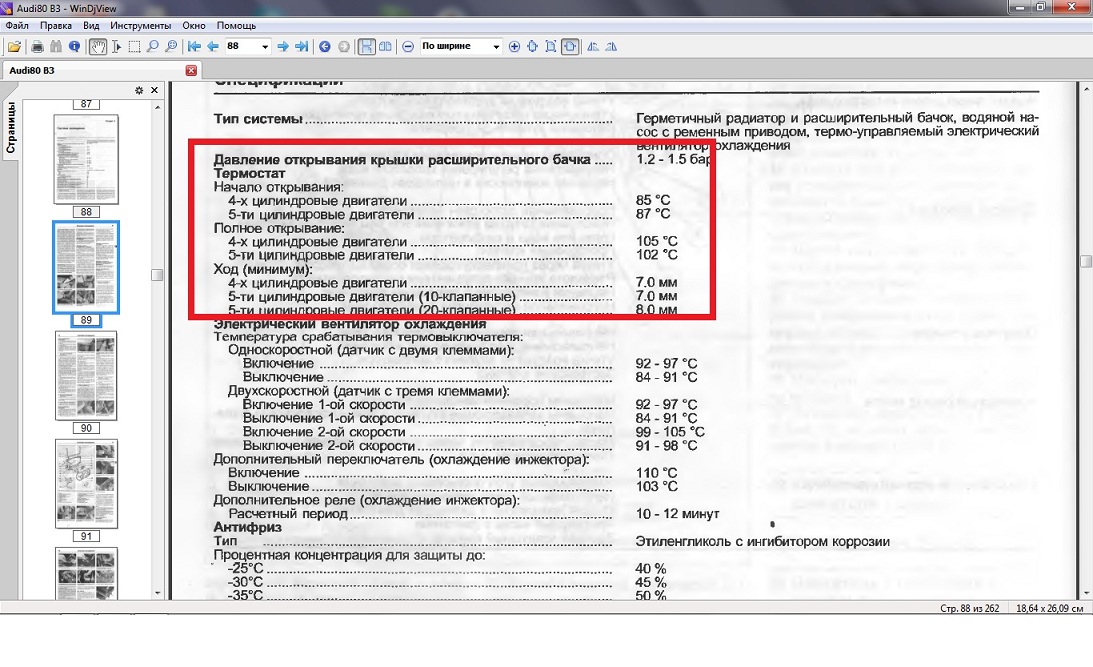Image resolution: width=1093 pixels, height=667 pixels.
Task: Rotate page left icon
Action: pos(593,47)
